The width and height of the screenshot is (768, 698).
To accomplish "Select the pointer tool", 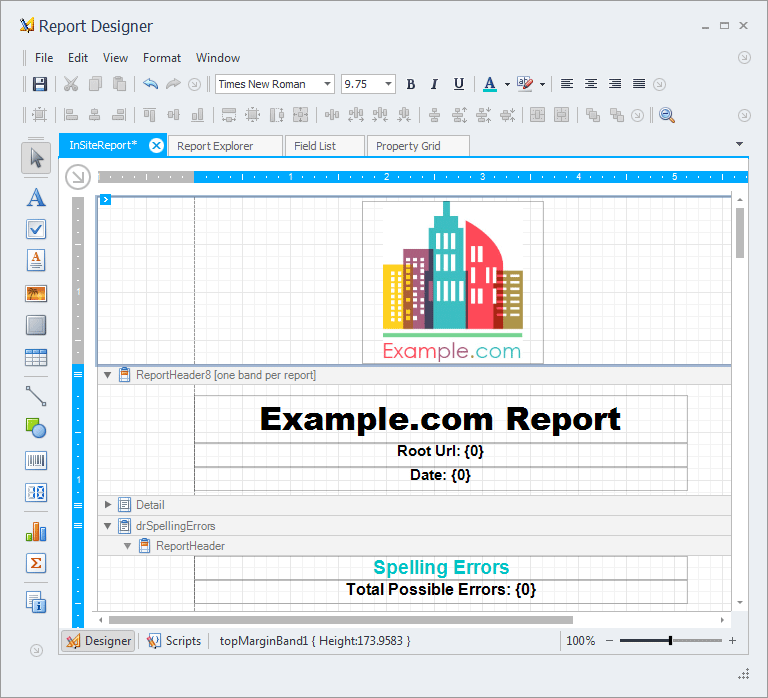I will tap(36, 158).
